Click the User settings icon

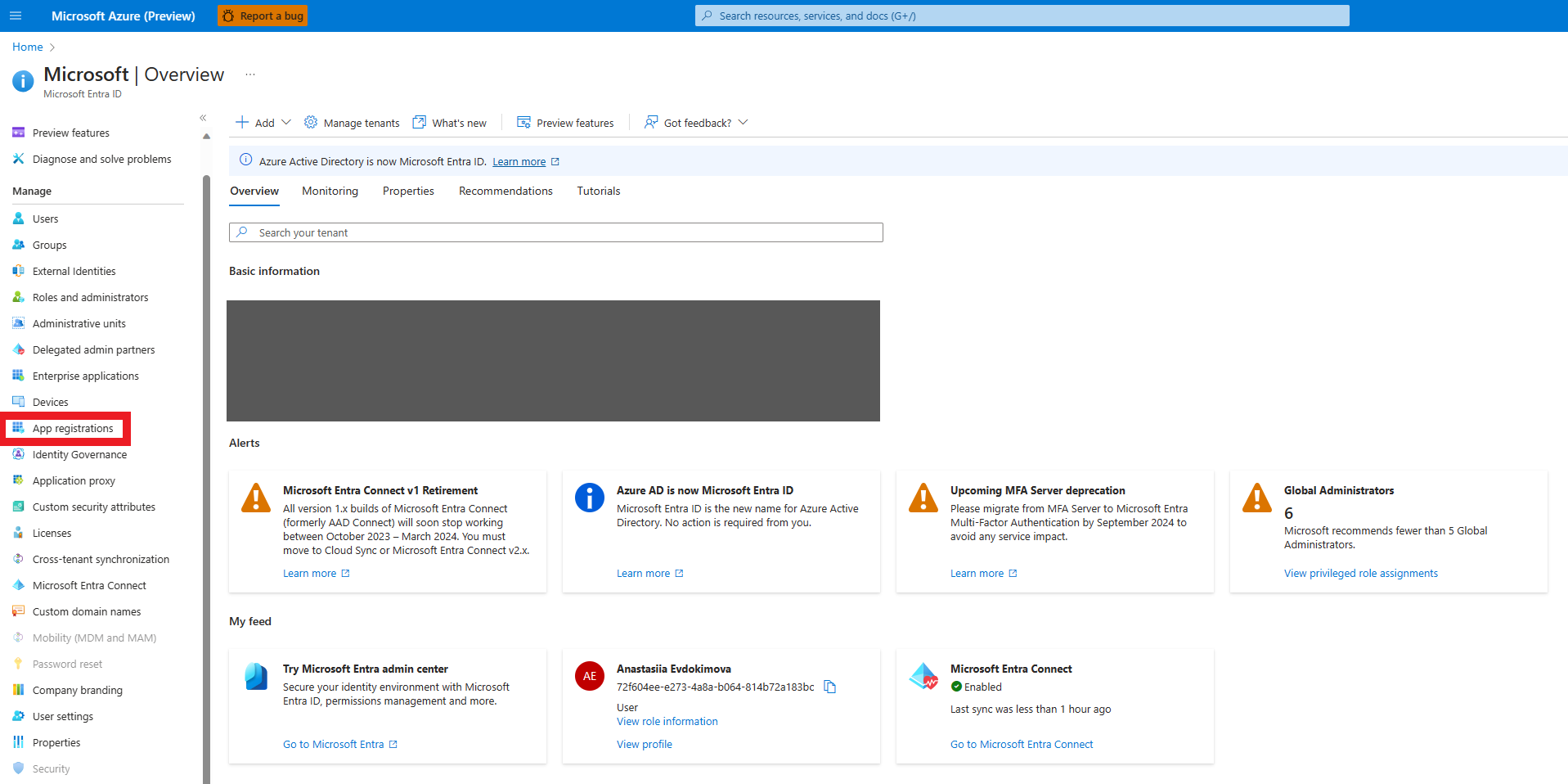18,716
